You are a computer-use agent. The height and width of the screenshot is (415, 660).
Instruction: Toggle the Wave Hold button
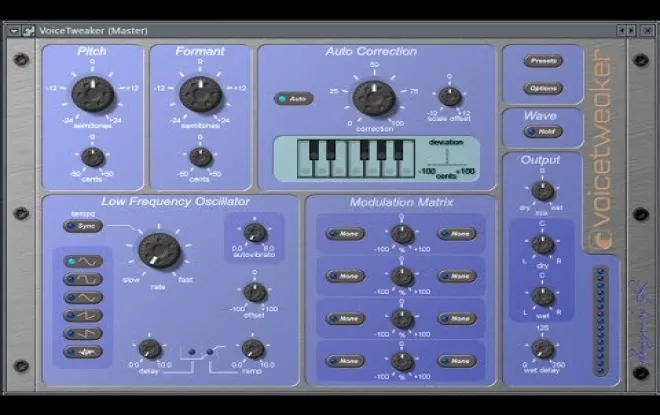pos(543,132)
